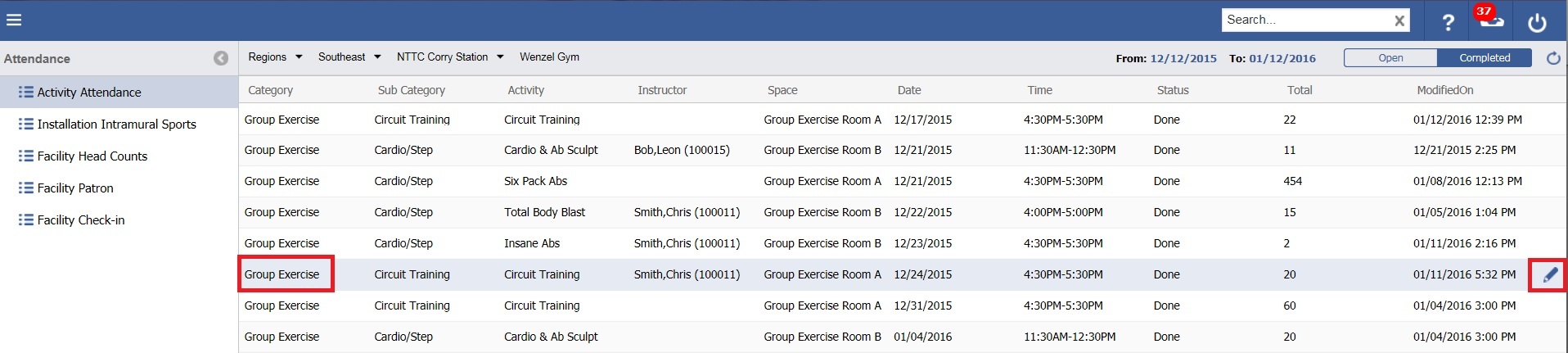1568x353 pixels.
Task: Select the Facility Check-in menu item
Action: coord(80,220)
